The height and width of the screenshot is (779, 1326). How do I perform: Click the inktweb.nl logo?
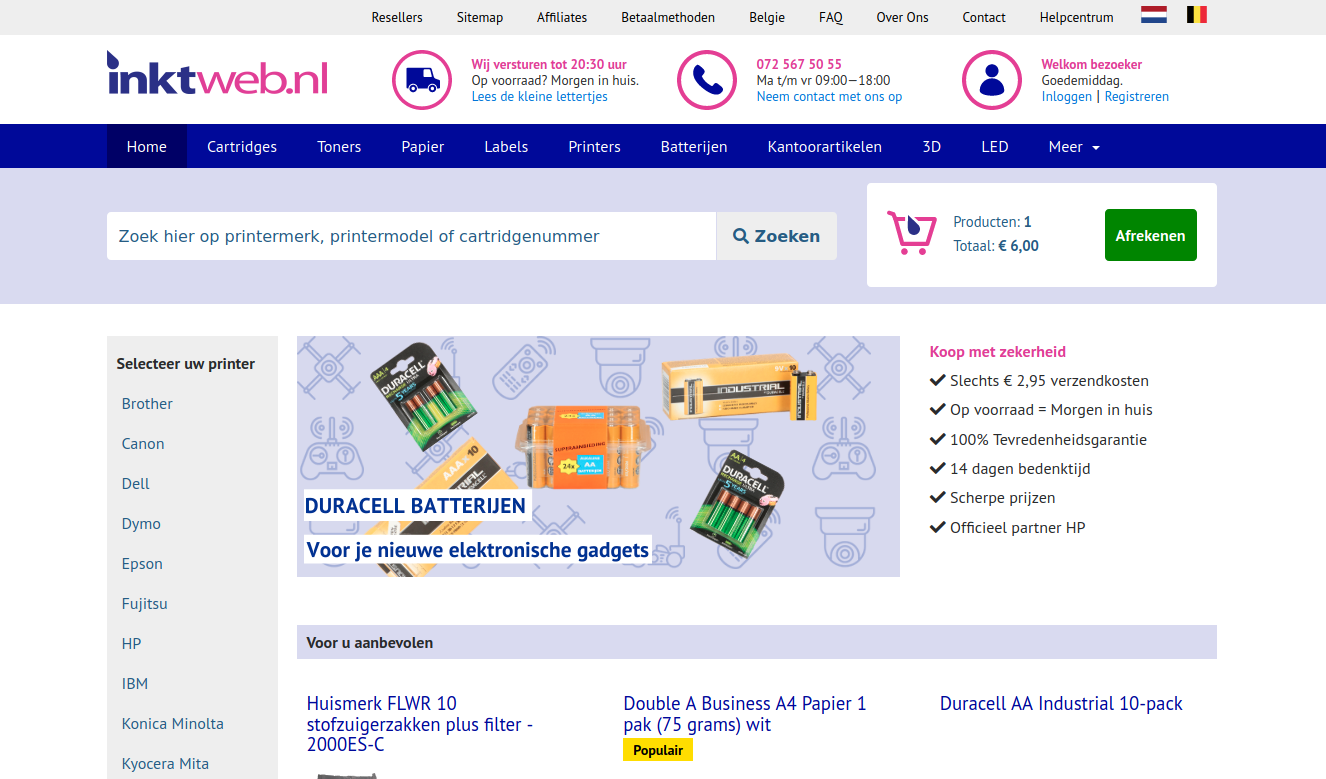[217, 75]
